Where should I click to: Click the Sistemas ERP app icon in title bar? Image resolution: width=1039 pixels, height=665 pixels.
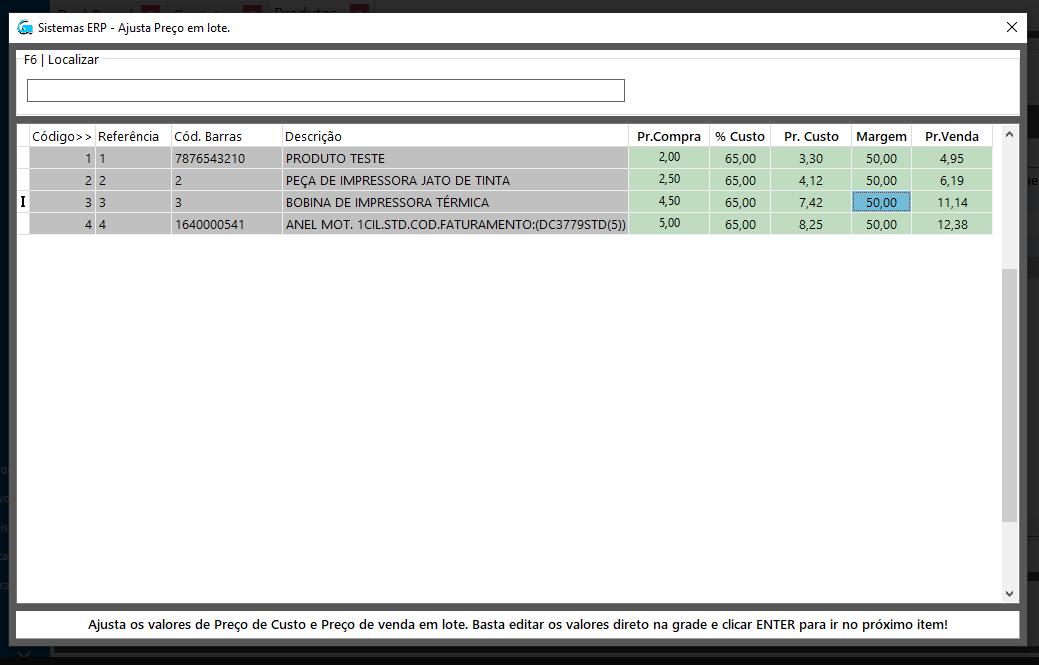click(x=25, y=28)
